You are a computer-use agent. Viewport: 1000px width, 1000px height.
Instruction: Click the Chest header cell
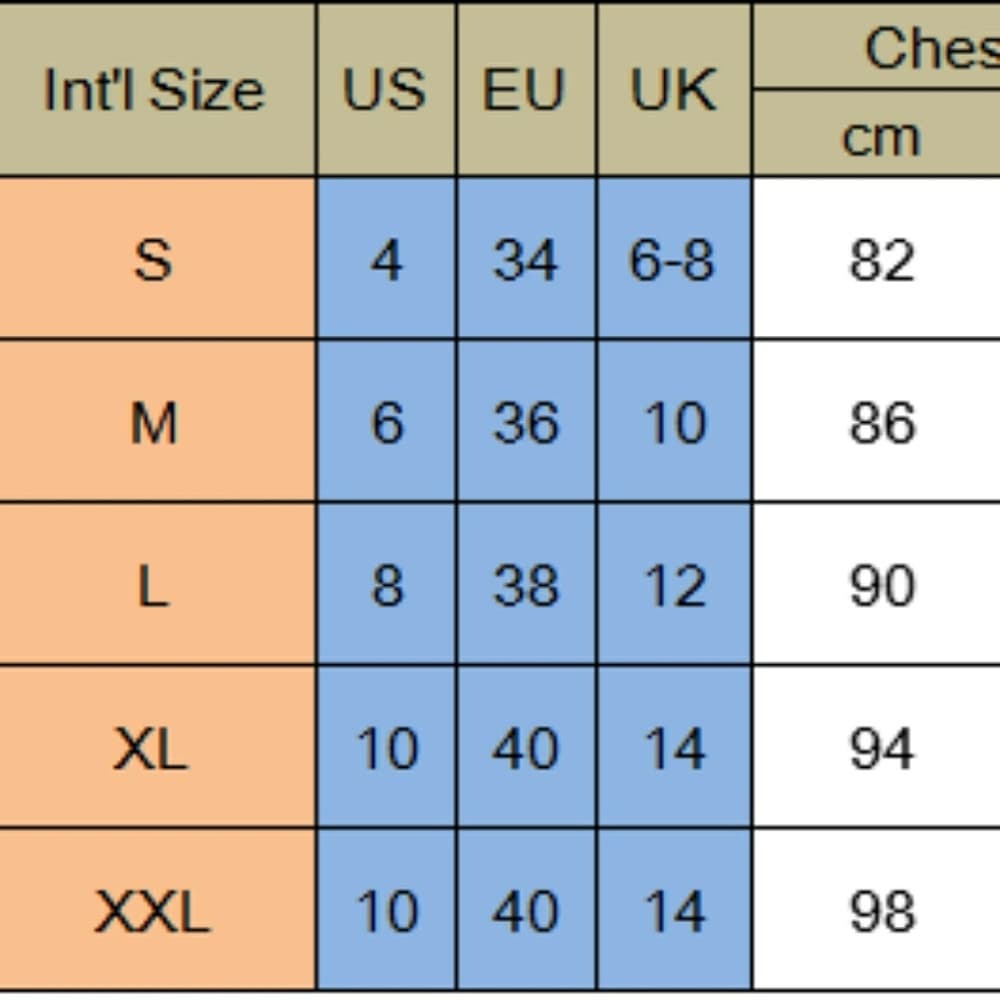coord(876,46)
